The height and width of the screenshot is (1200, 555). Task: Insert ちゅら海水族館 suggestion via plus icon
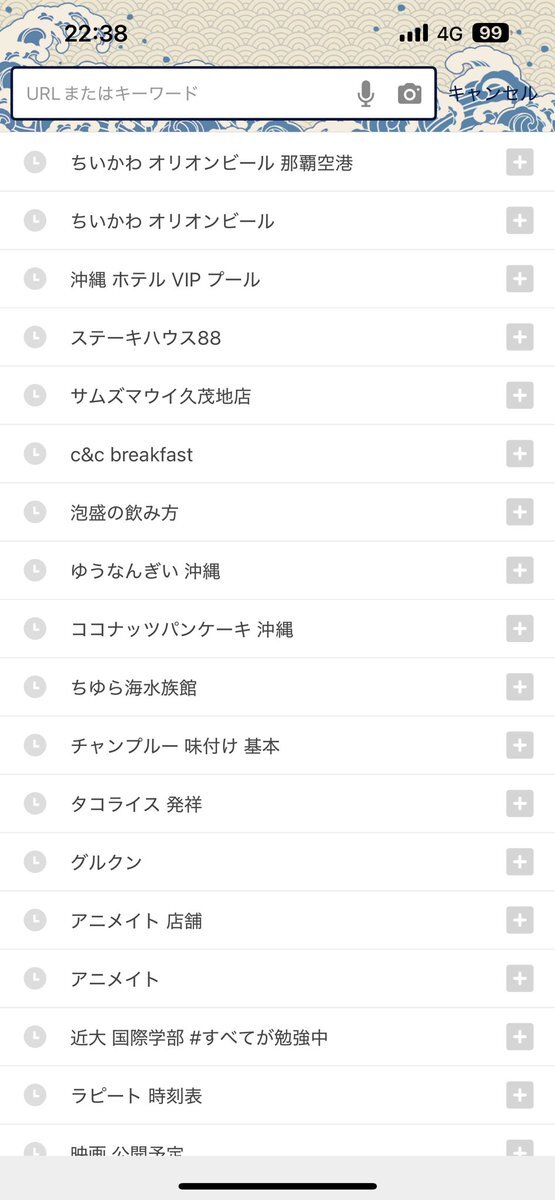click(519, 687)
